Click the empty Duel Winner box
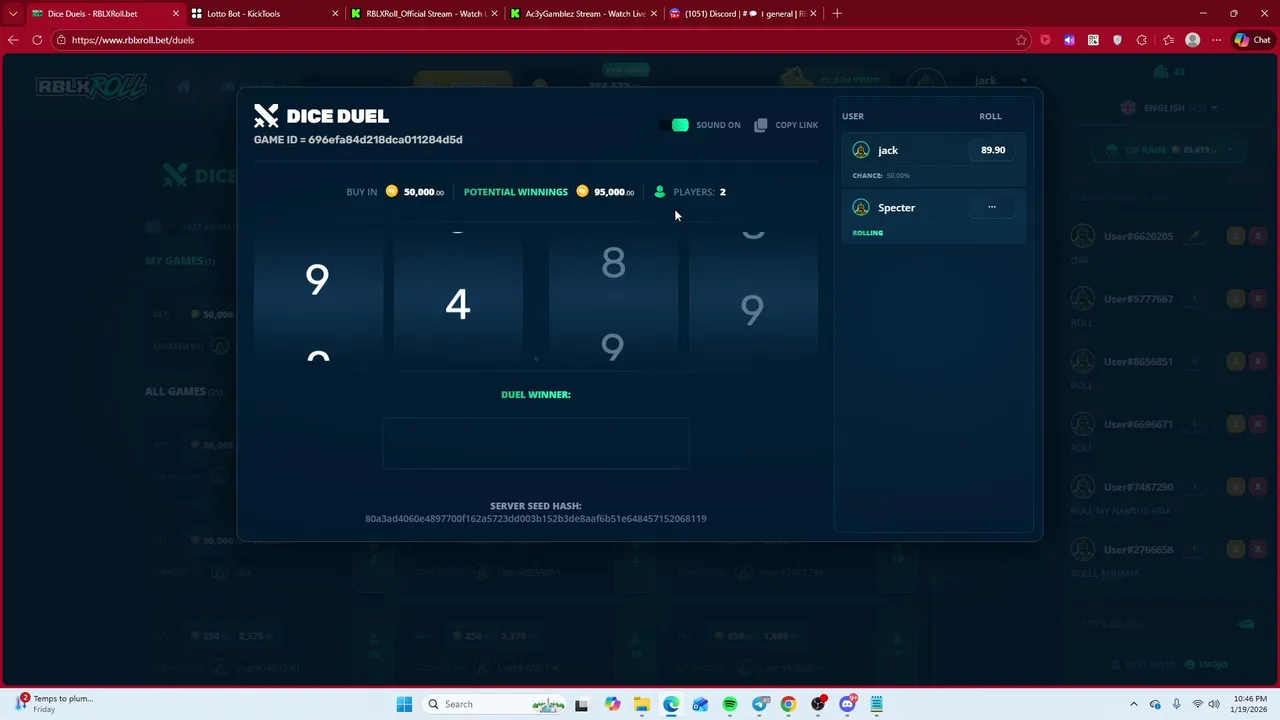Image resolution: width=1280 pixels, height=720 pixels. (x=536, y=443)
